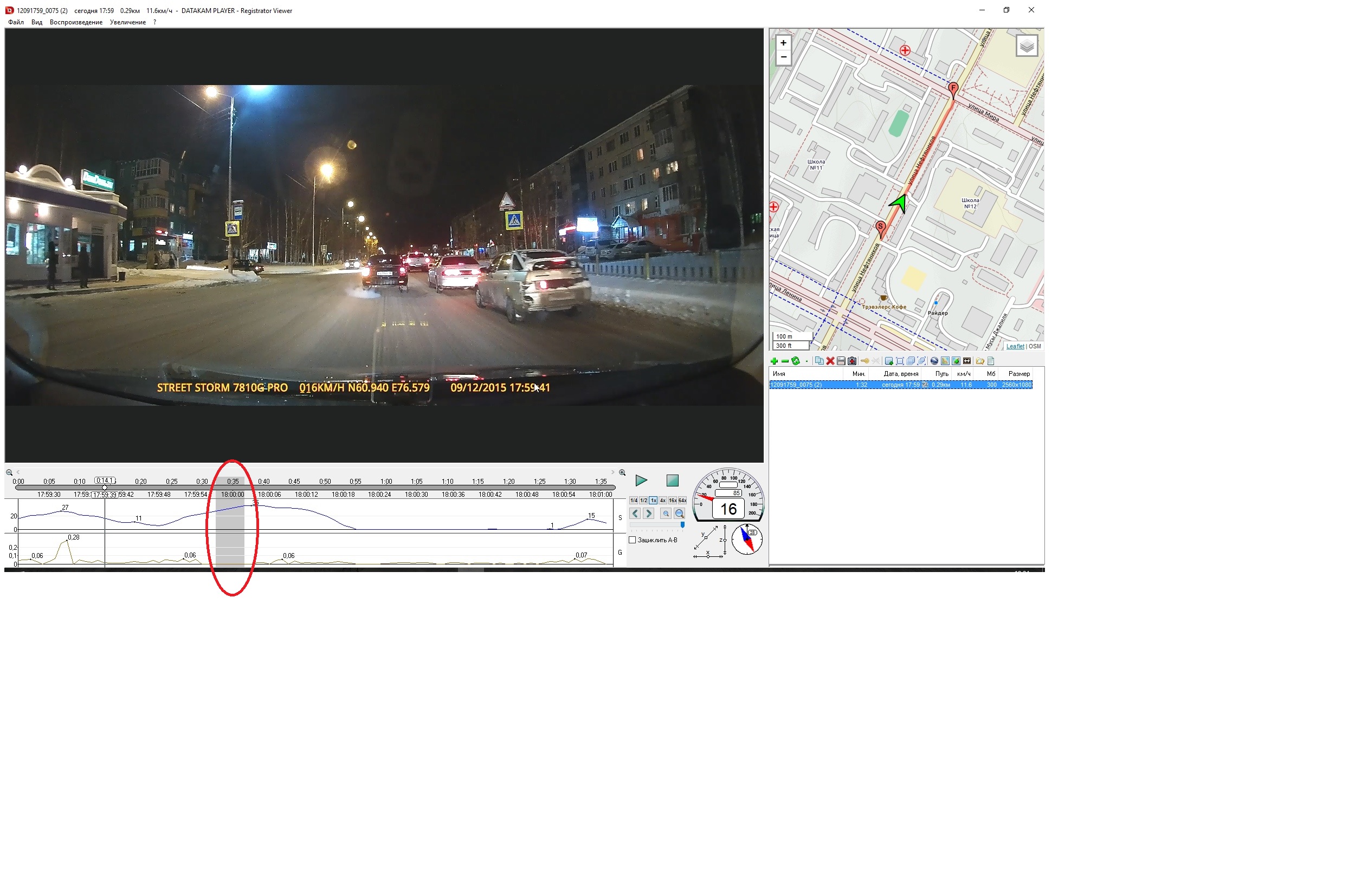This screenshot has width=1355, height=896.
Task: Click the red X delete icon
Action: tap(830, 361)
